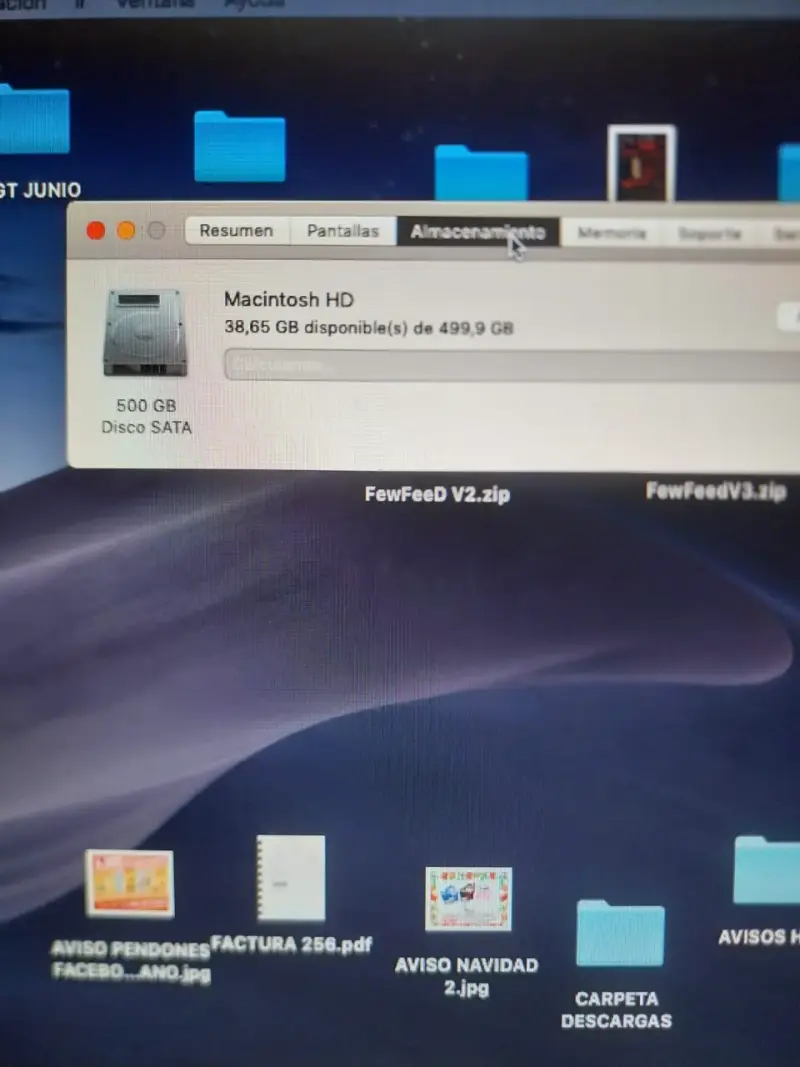Click the 38,65 GB disponible(s) text
Image resolution: width=800 pixels, height=1067 pixels.
pos(369,327)
